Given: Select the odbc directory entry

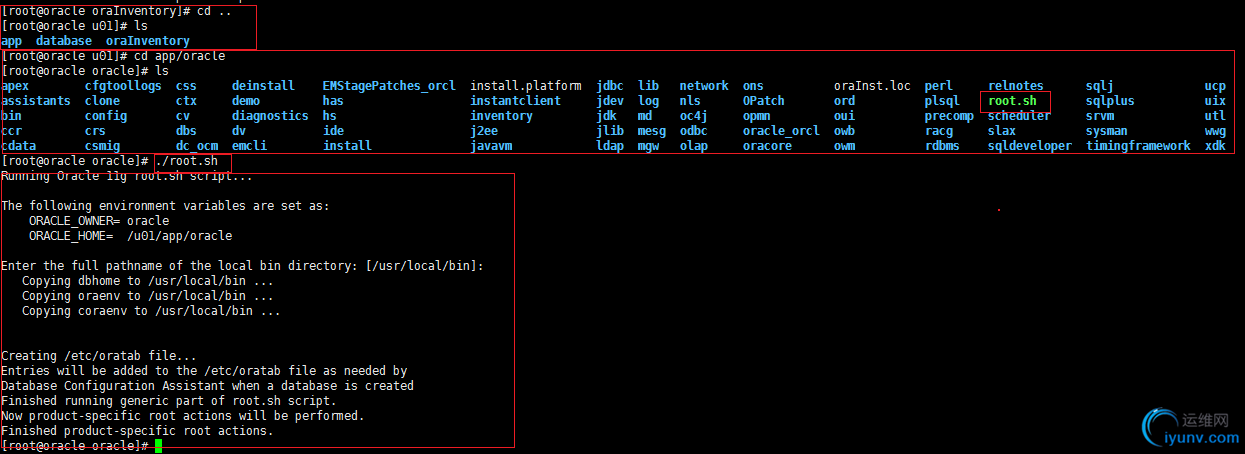Looking at the screenshot, I should (693, 131).
